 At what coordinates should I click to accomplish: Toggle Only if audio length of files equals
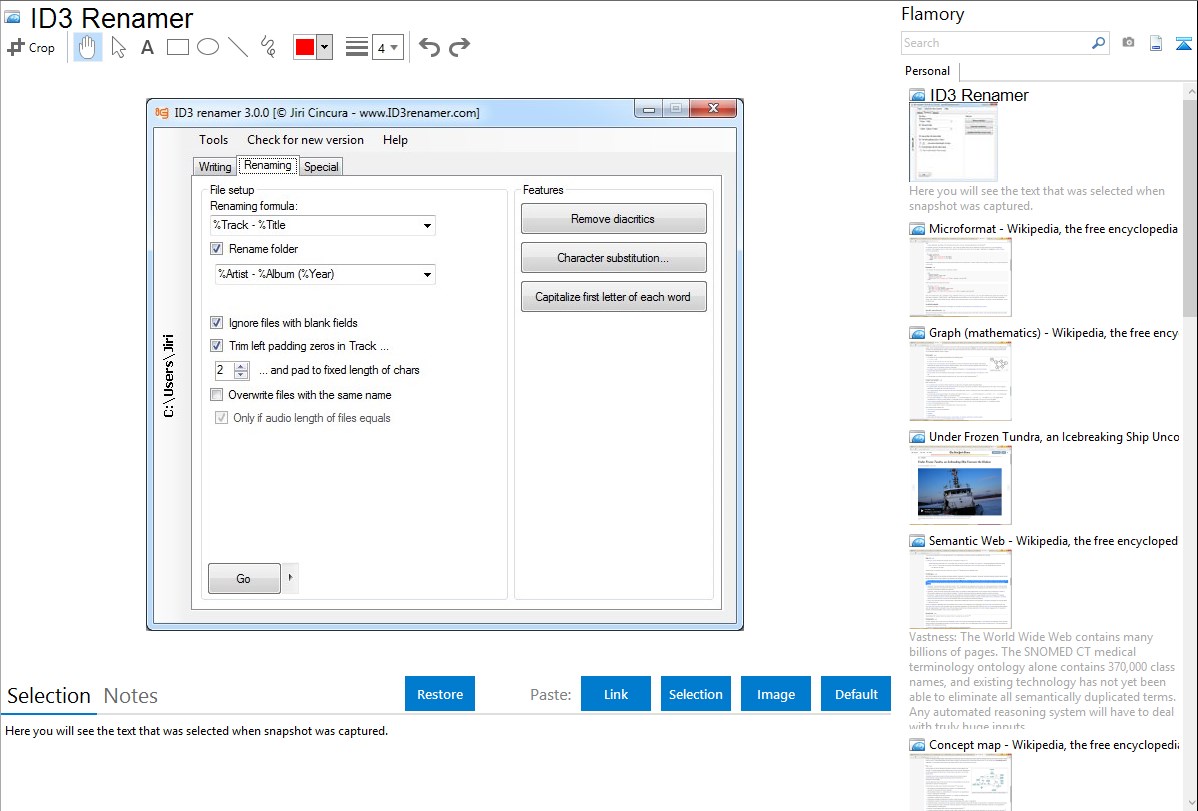pos(221,417)
